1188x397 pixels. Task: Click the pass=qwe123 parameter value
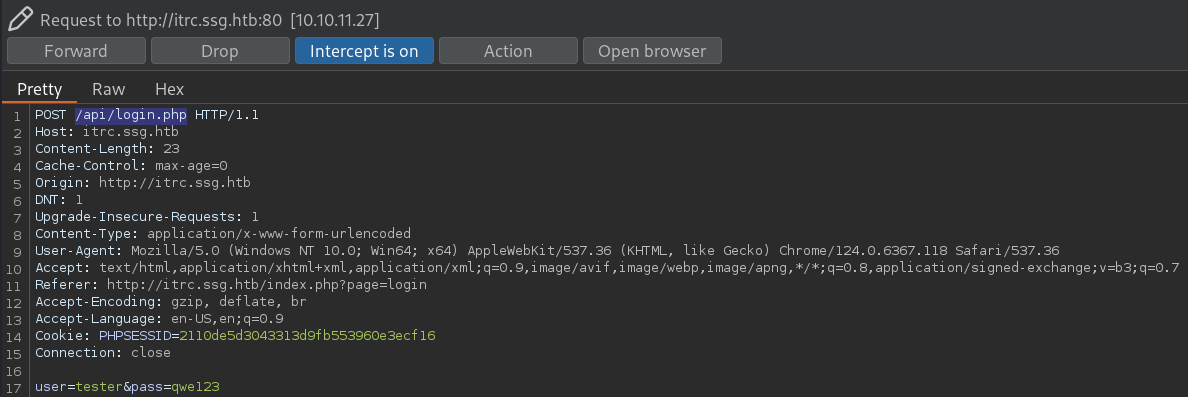(195, 386)
